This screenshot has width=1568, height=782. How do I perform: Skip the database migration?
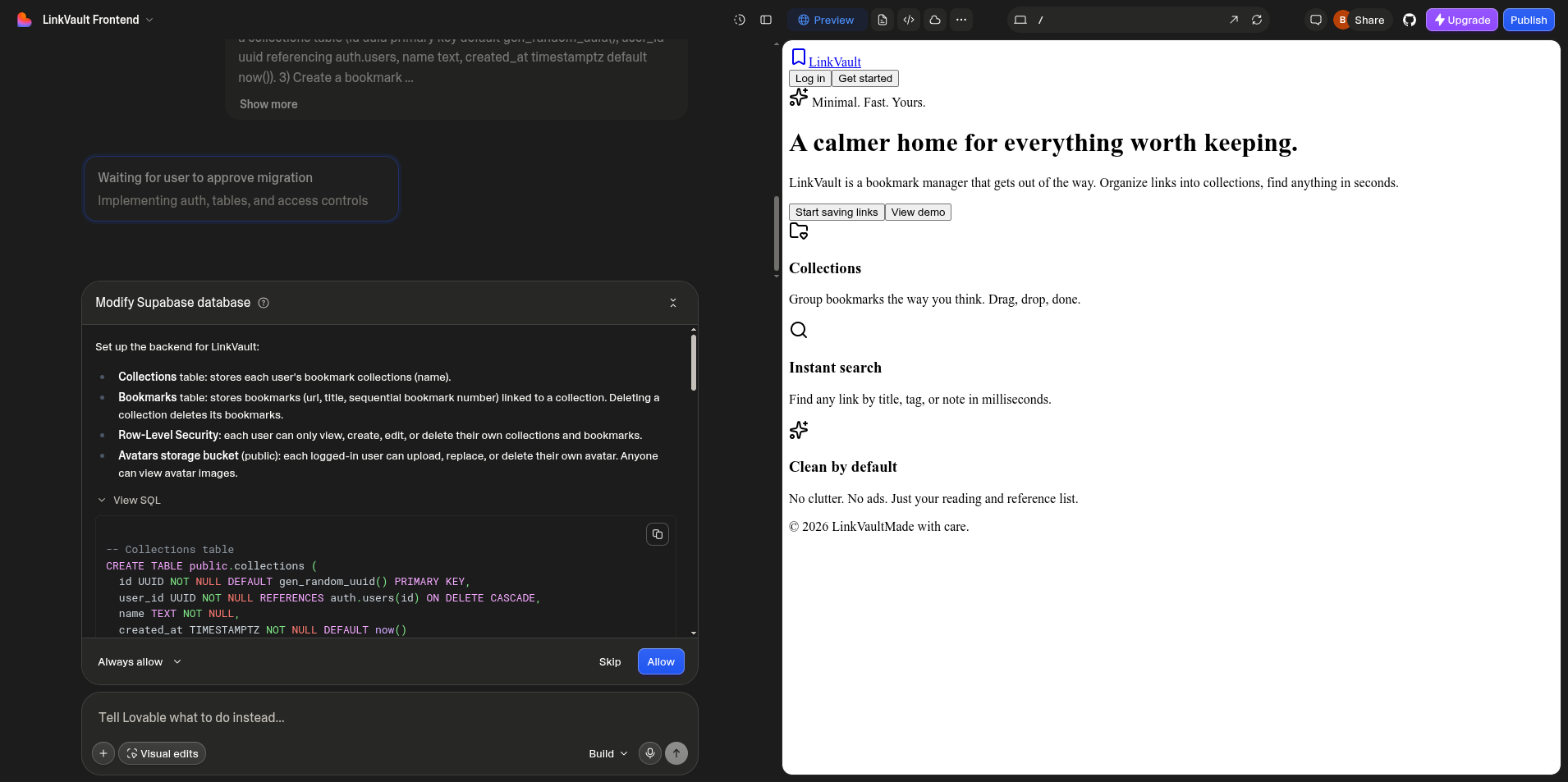point(610,661)
